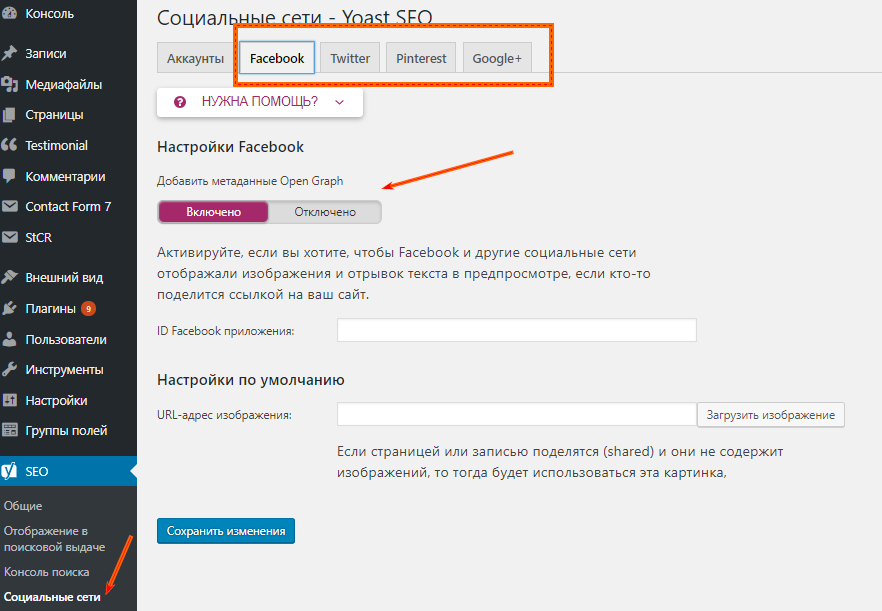This screenshot has width=882, height=611.
Task: Click the StCR envelope icon
Action: pos(9,237)
